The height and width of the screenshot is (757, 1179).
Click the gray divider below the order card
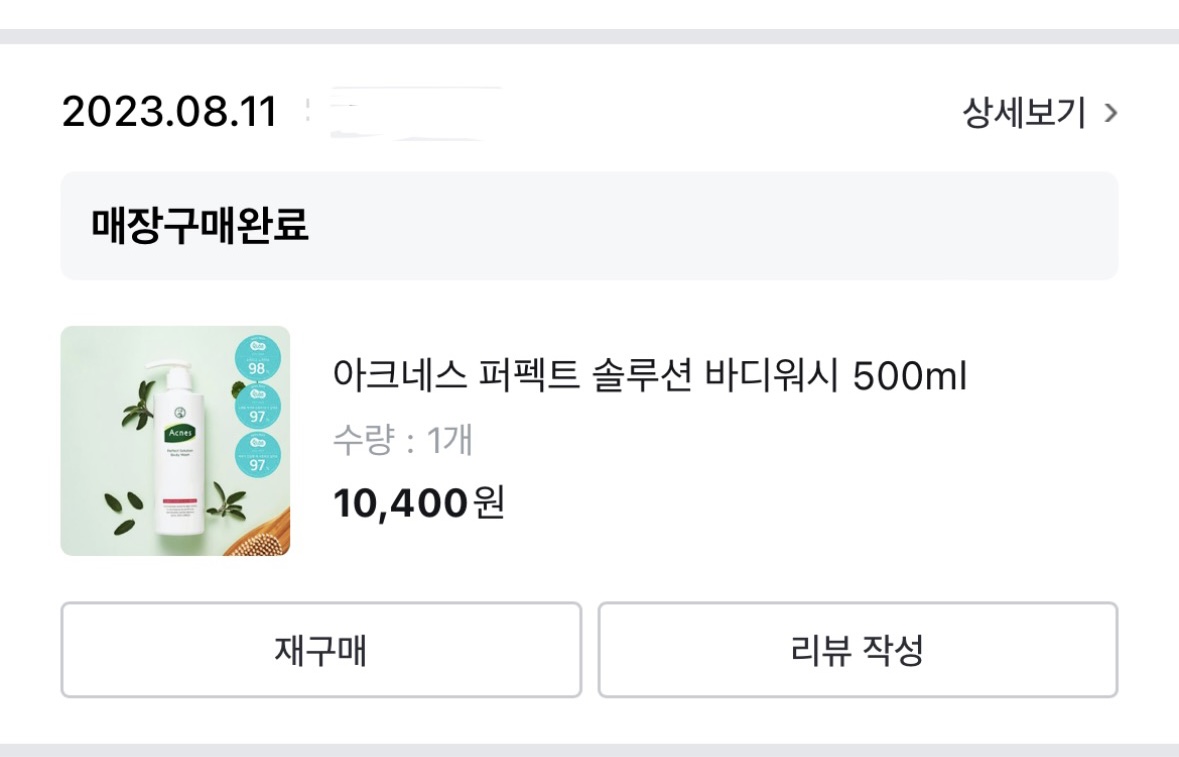pos(589,749)
